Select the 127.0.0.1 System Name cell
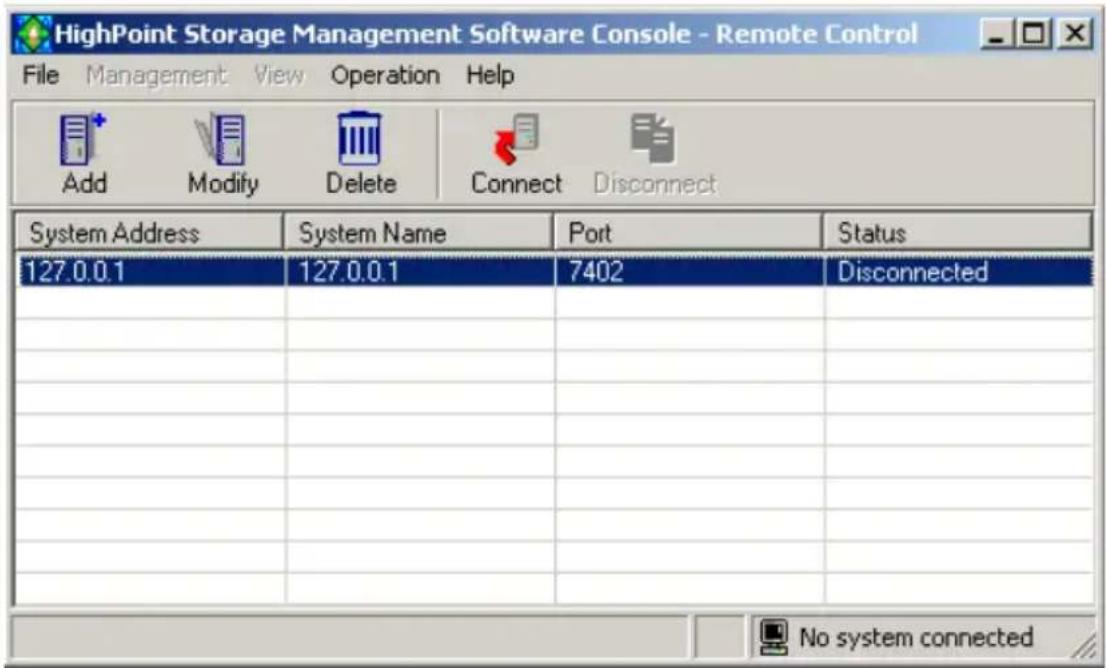The height and width of the screenshot is (668, 1106). (420, 272)
